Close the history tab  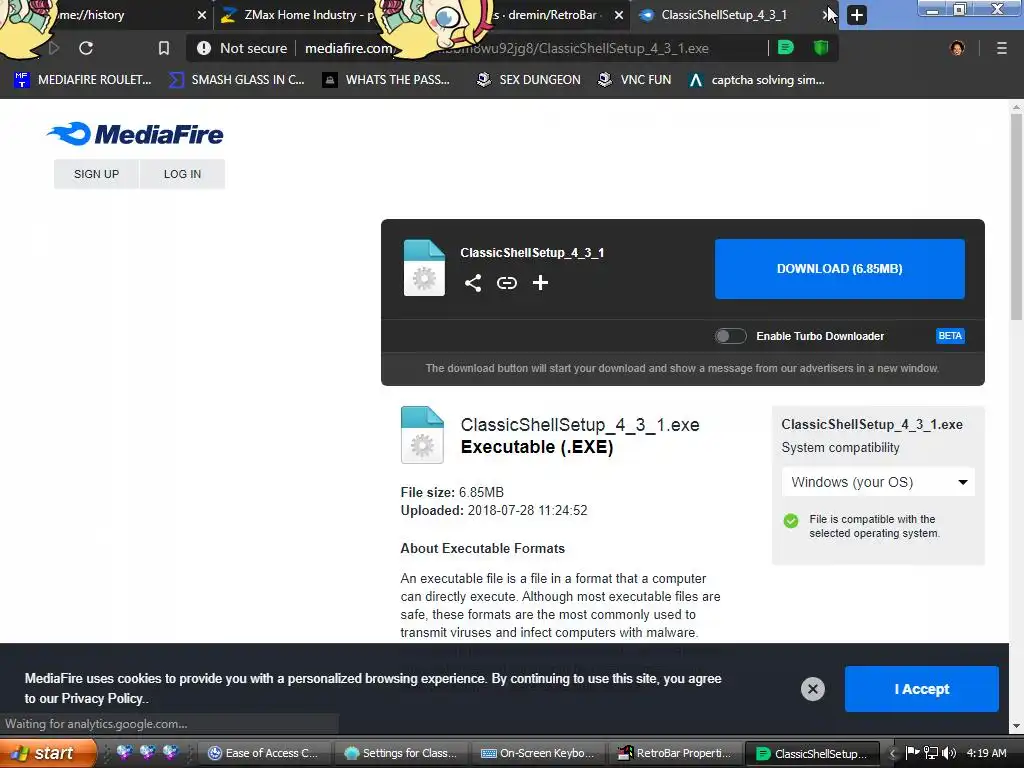(202, 14)
